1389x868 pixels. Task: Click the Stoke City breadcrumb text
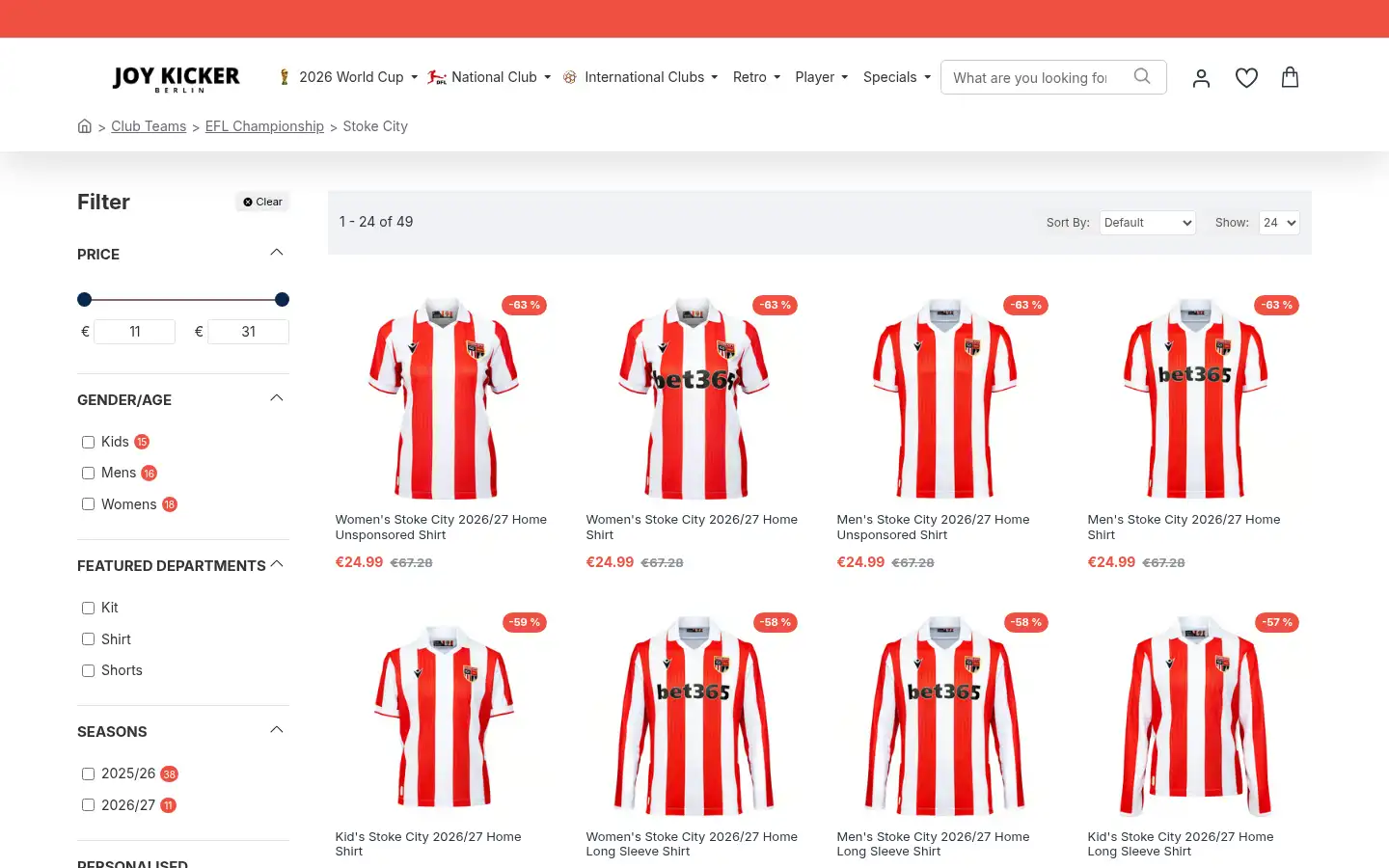point(375,126)
